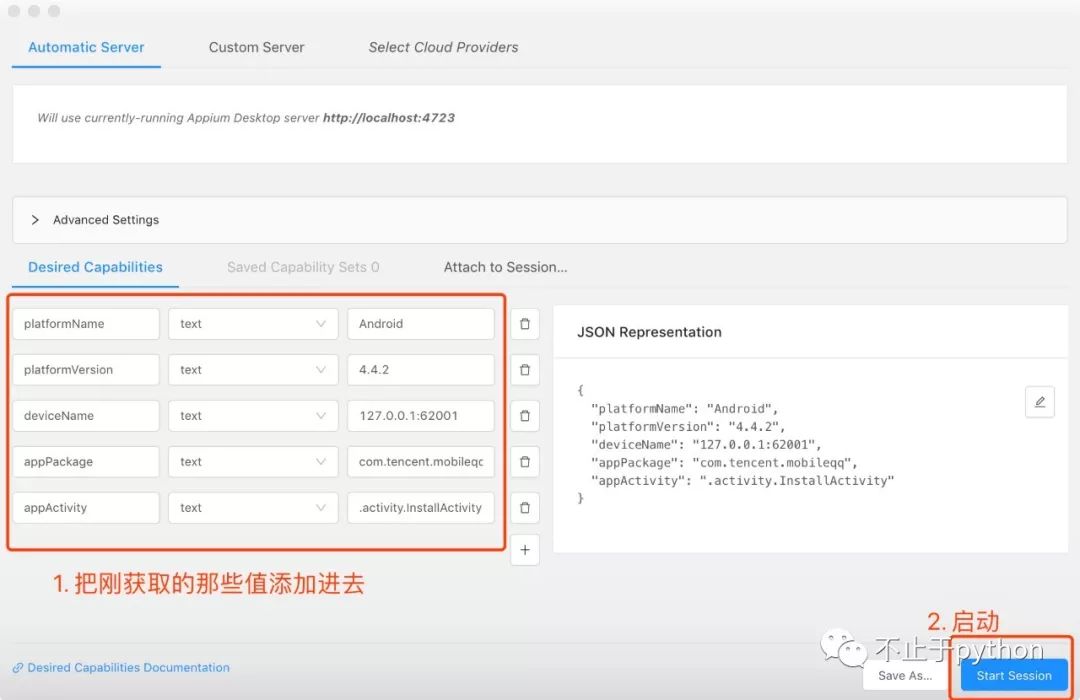Delete the platformName capability row
The height and width of the screenshot is (700, 1080).
coord(525,324)
